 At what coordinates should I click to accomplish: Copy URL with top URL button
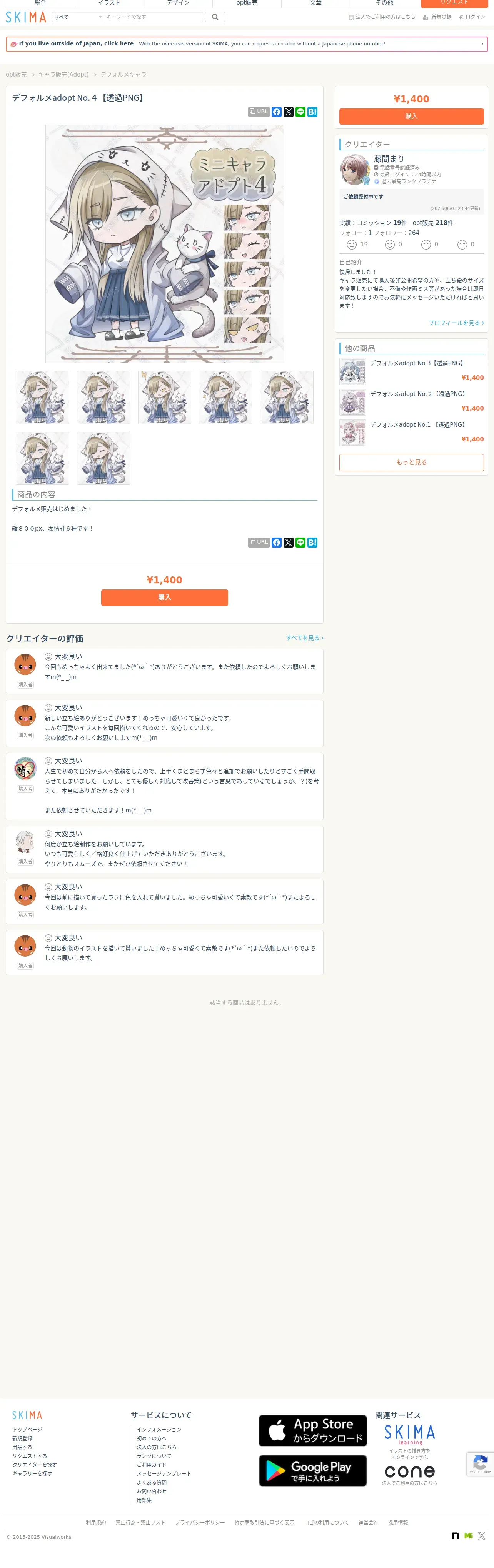tap(259, 112)
